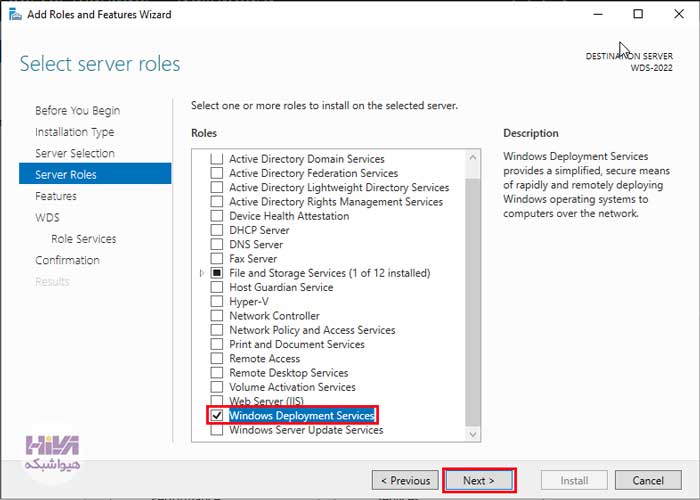Check Windows Server Update Services box

[x=217, y=430]
